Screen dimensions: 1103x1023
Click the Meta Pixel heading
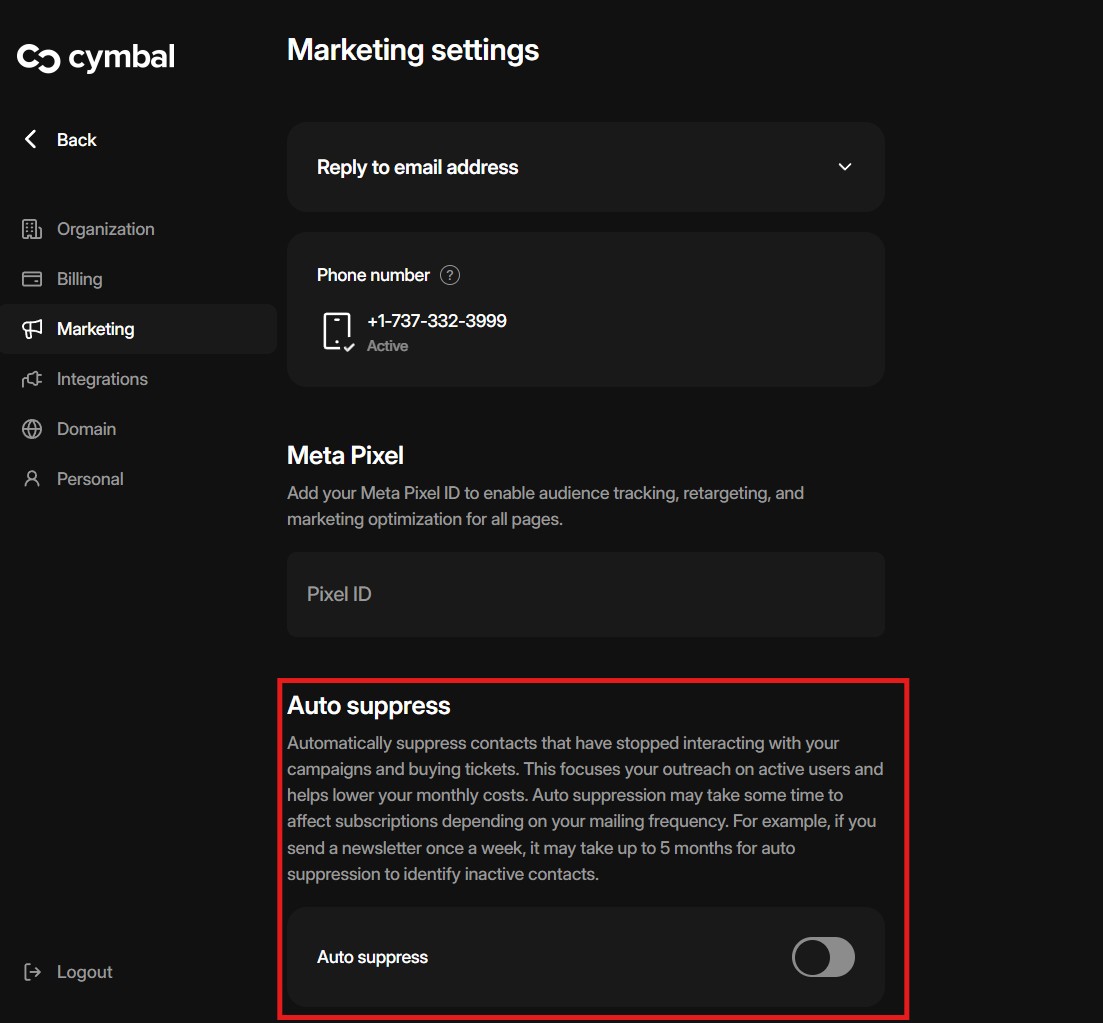pos(345,455)
